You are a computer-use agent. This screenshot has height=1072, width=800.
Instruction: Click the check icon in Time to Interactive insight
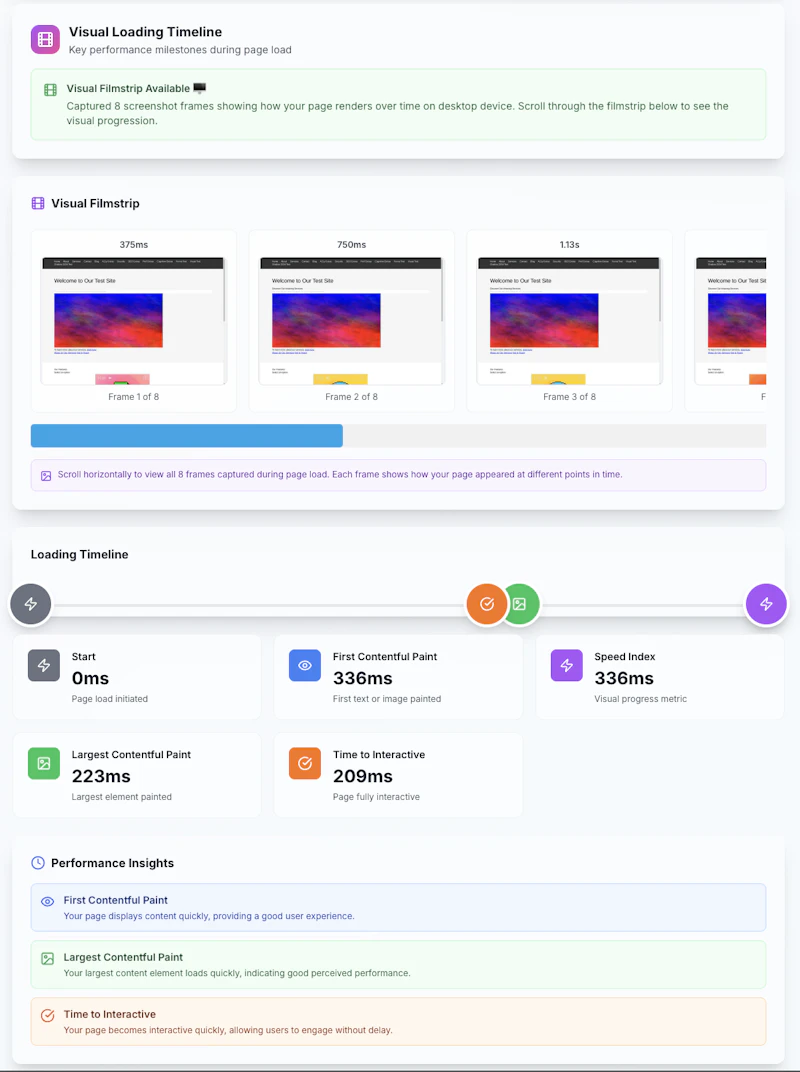(x=48, y=1016)
